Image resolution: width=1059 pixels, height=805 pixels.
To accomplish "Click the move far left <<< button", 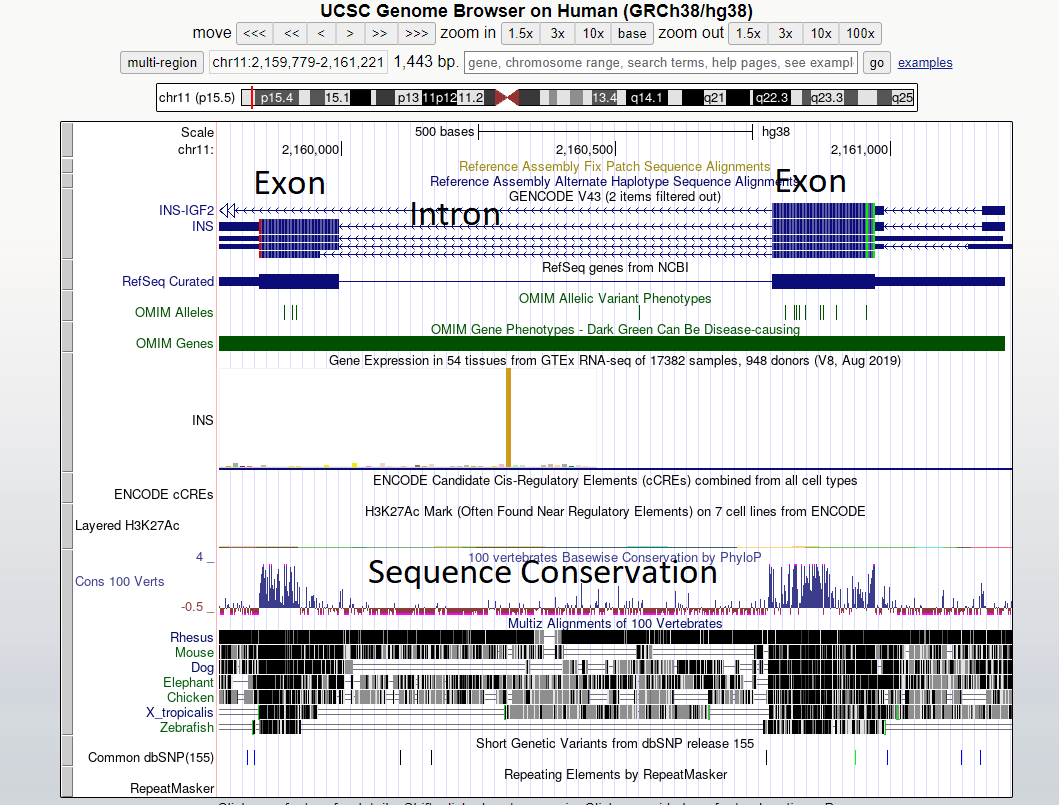I will coord(255,34).
